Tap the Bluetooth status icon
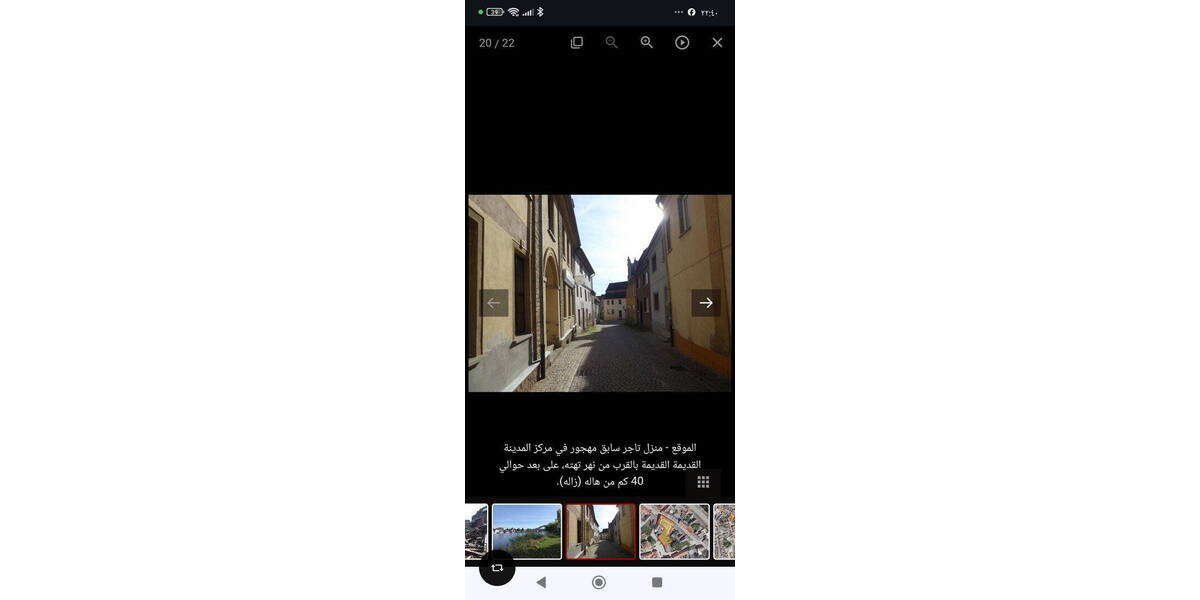1200x600 pixels. (540, 12)
